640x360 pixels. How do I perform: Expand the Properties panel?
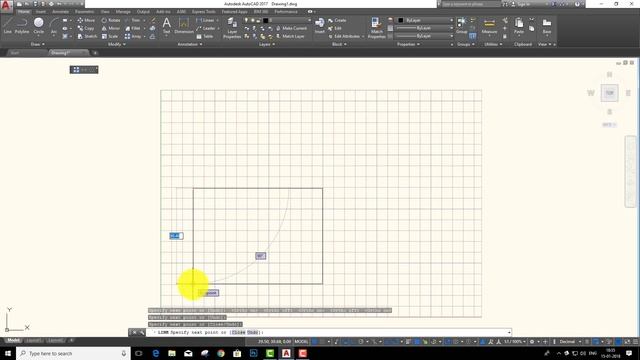tap(408, 44)
